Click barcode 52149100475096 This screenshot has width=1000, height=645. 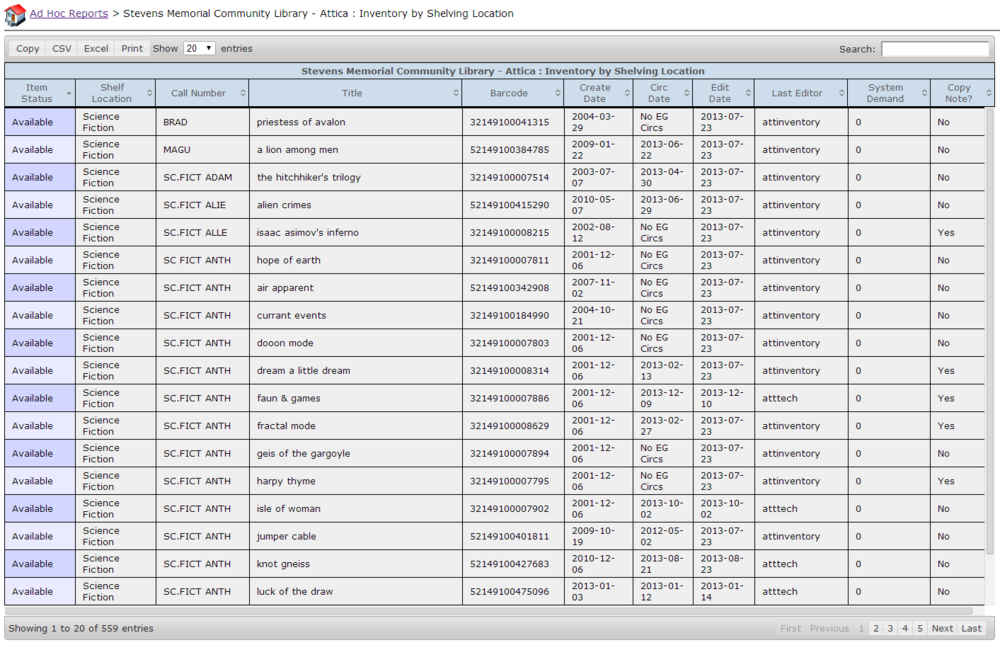tap(510, 591)
